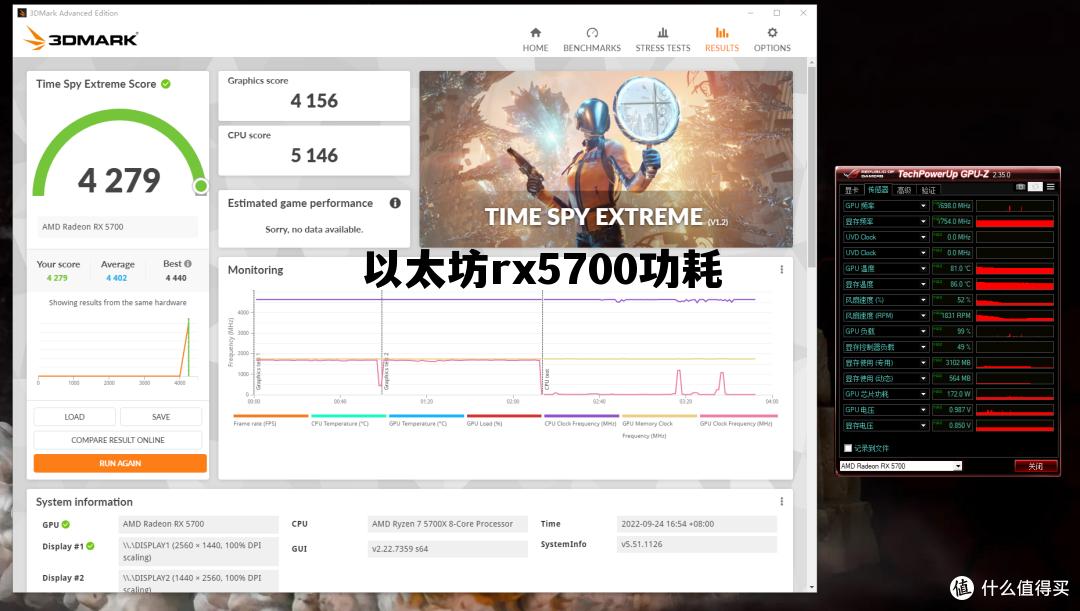This screenshot has height=611, width=1080.
Task: Open the System information options menu
Action: (781, 501)
